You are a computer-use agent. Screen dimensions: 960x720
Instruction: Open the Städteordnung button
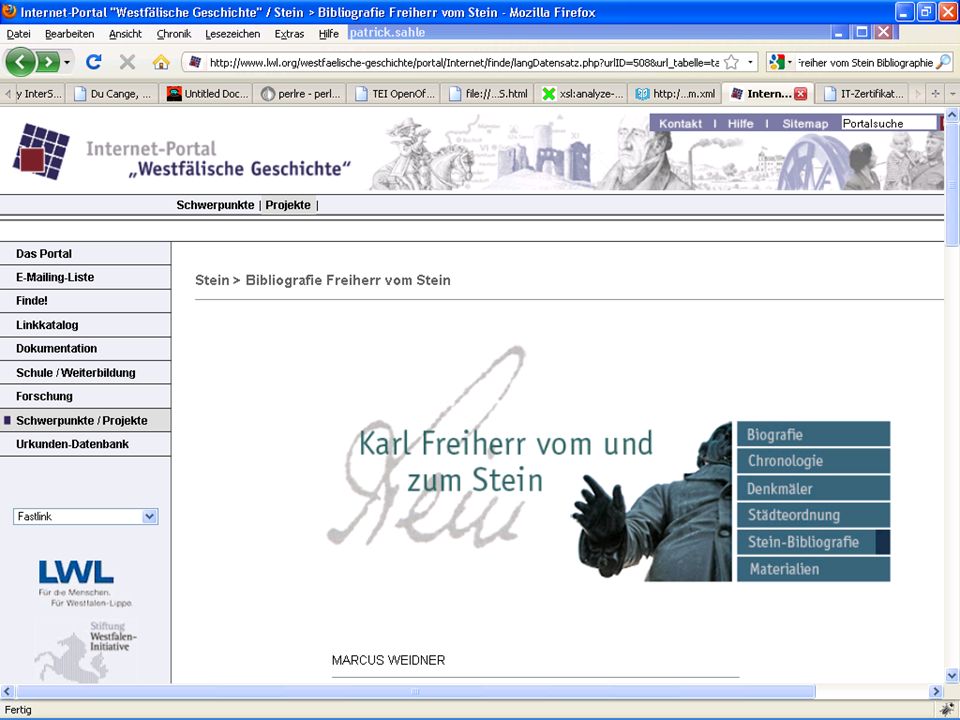pos(813,515)
